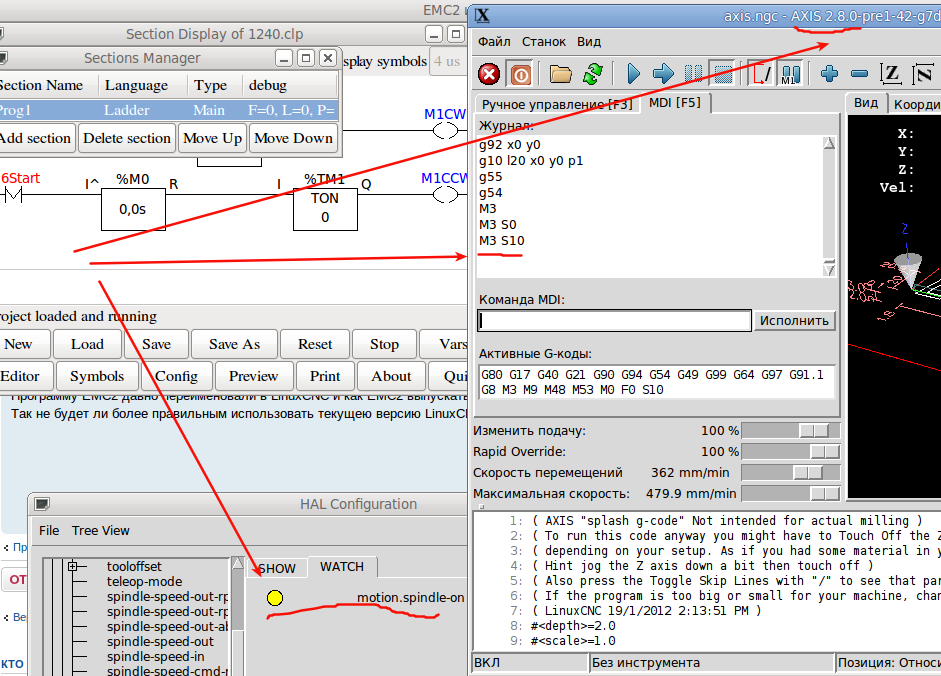
Task: Toggle the AXIS emergency stop button
Action: point(489,74)
